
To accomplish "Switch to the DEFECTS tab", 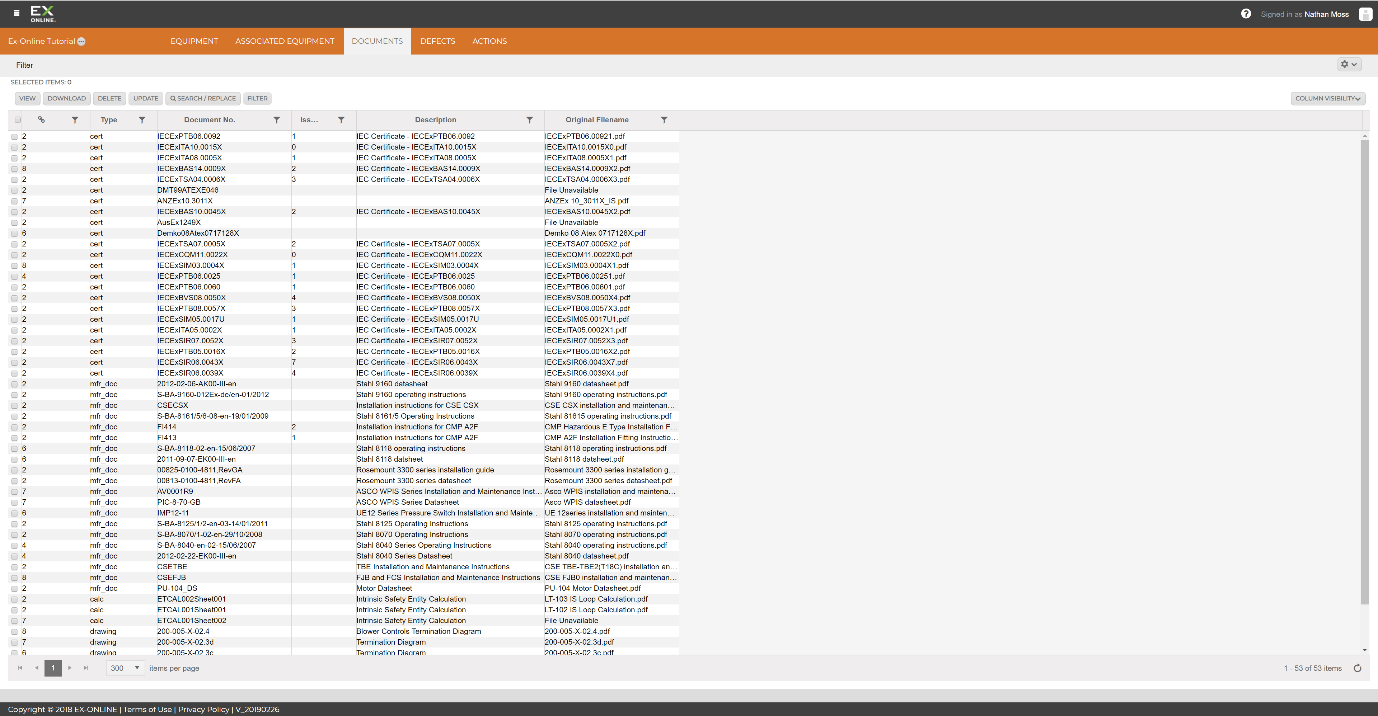I will tap(437, 41).
